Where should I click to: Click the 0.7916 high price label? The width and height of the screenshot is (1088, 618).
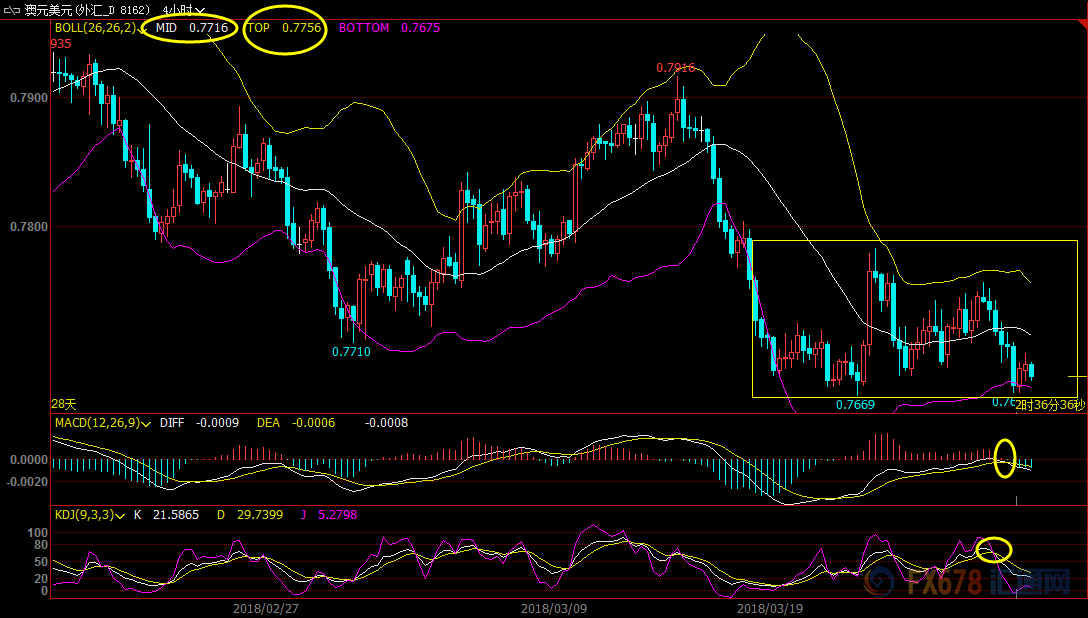tap(675, 68)
